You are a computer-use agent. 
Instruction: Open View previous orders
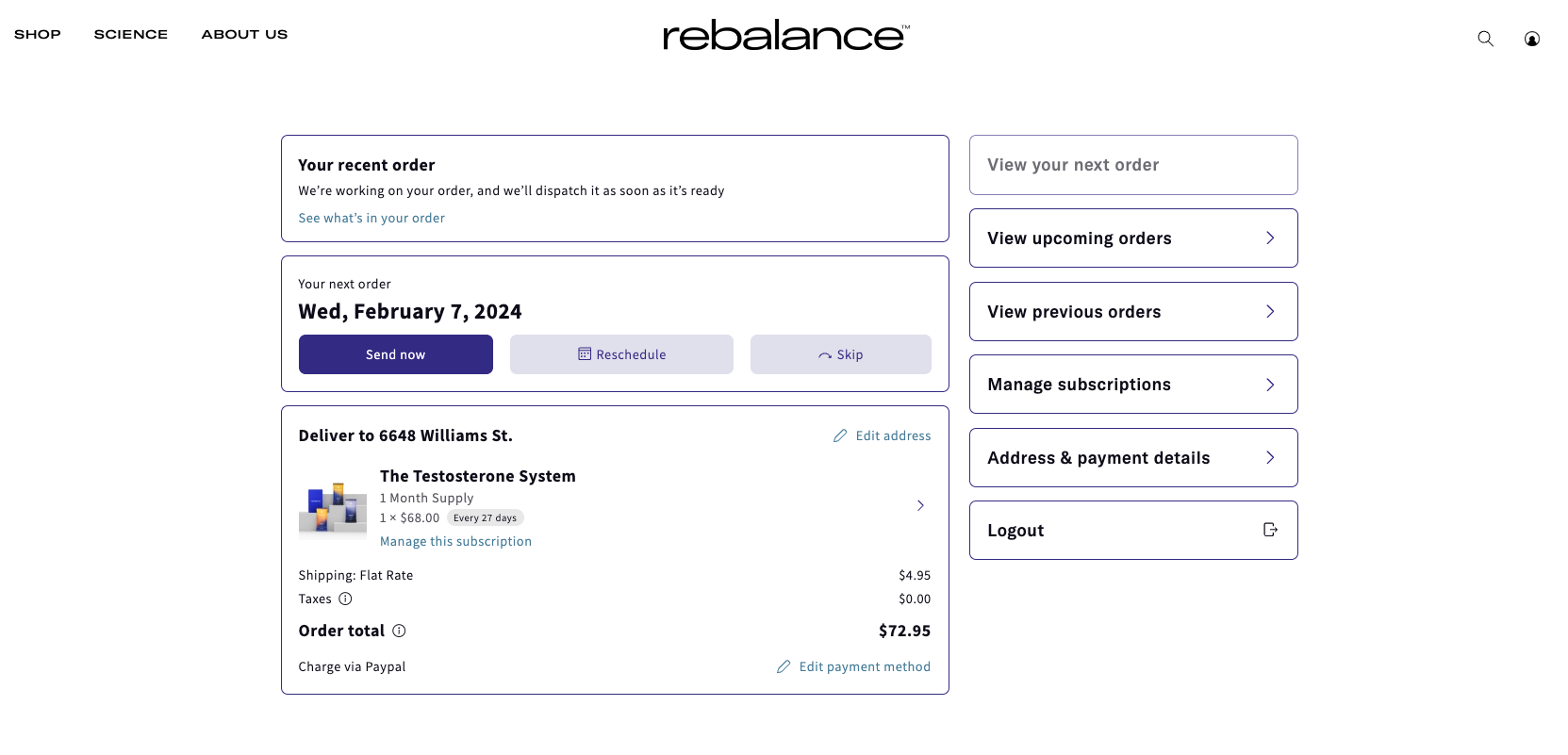(x=1133, y=311)
